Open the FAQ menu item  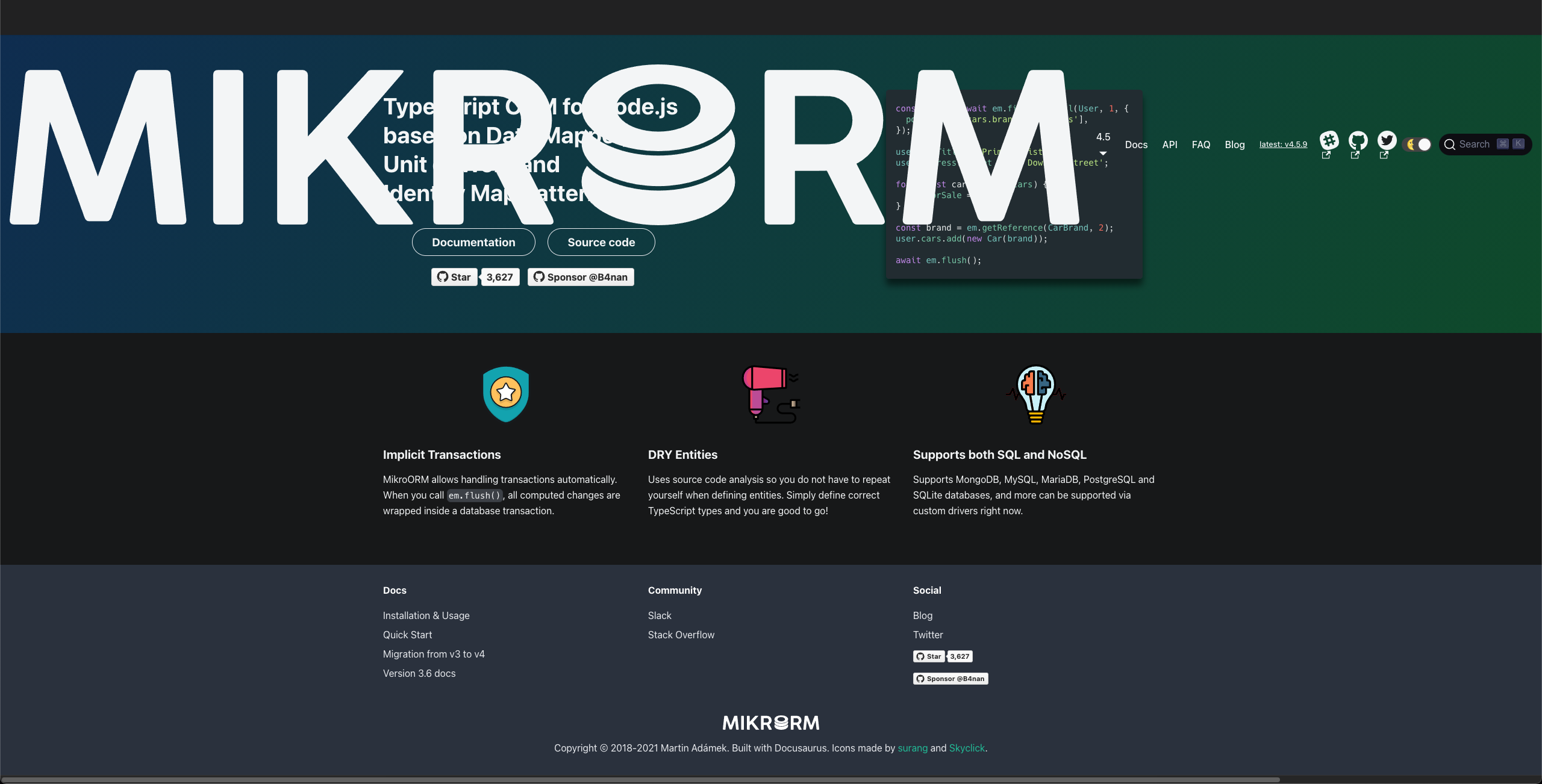(x=1200, y=144)
